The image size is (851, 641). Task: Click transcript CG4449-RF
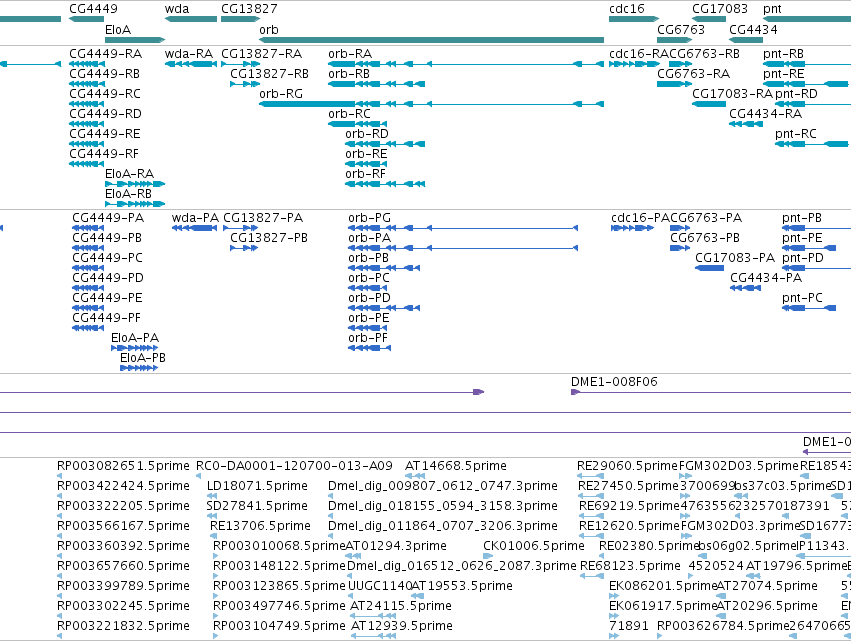[x=104, y=154]
